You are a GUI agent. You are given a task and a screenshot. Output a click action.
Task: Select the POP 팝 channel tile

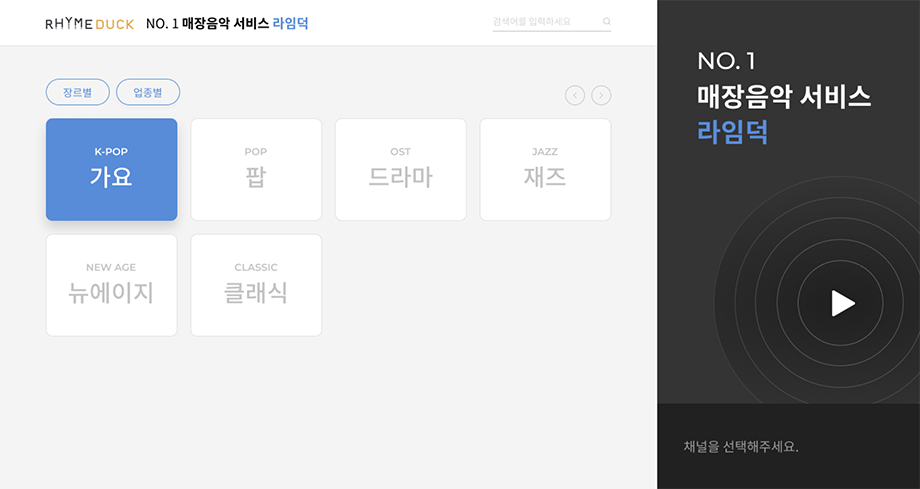256,169
